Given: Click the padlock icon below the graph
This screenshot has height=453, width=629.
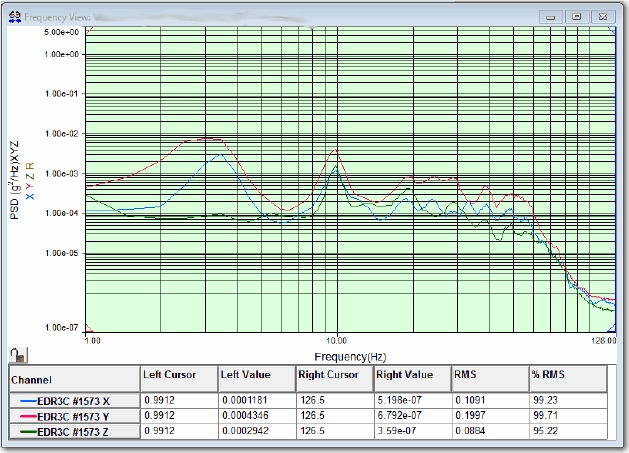Looking at the screenshot, I should click(14, 353).
